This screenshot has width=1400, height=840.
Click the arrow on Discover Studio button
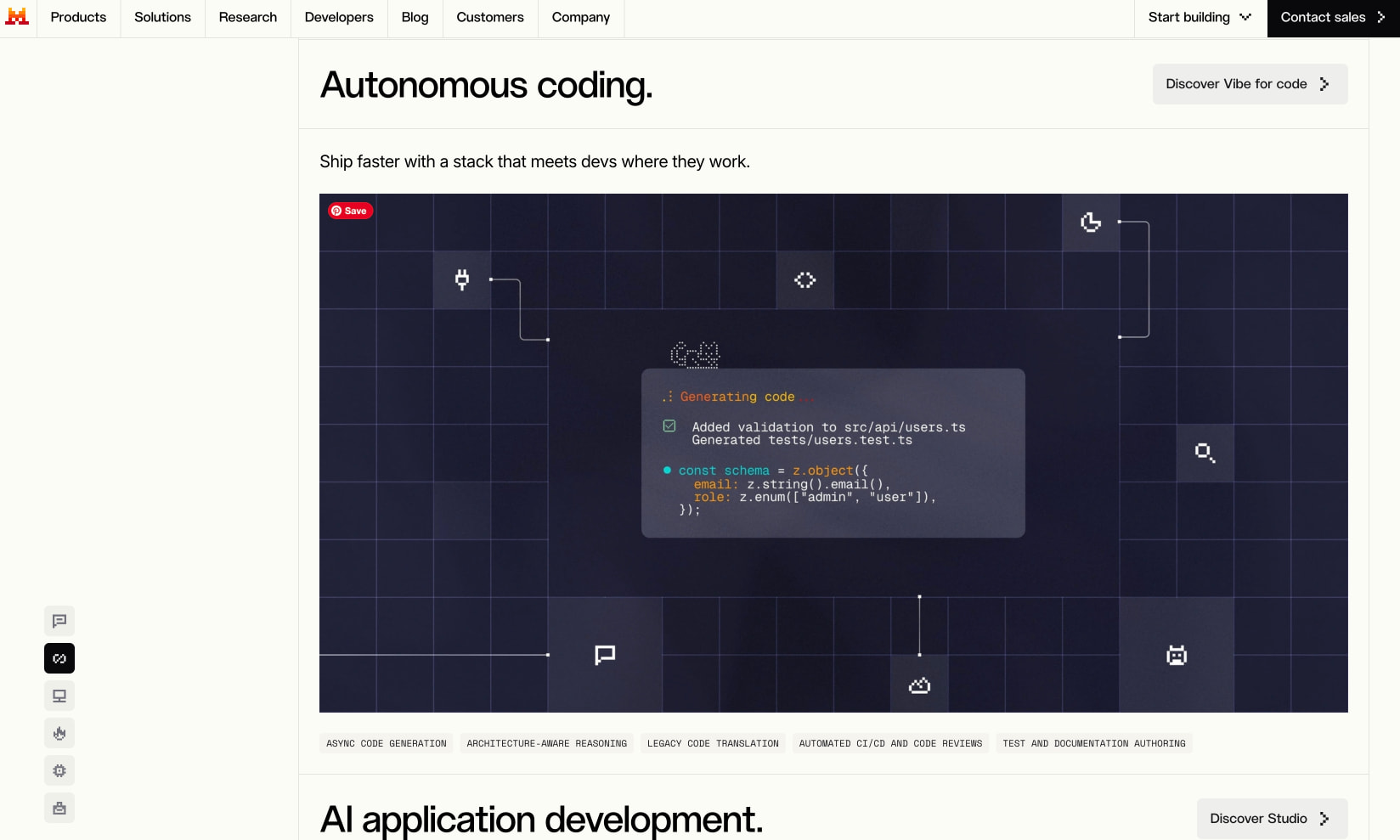click(x=1324, y=819)
